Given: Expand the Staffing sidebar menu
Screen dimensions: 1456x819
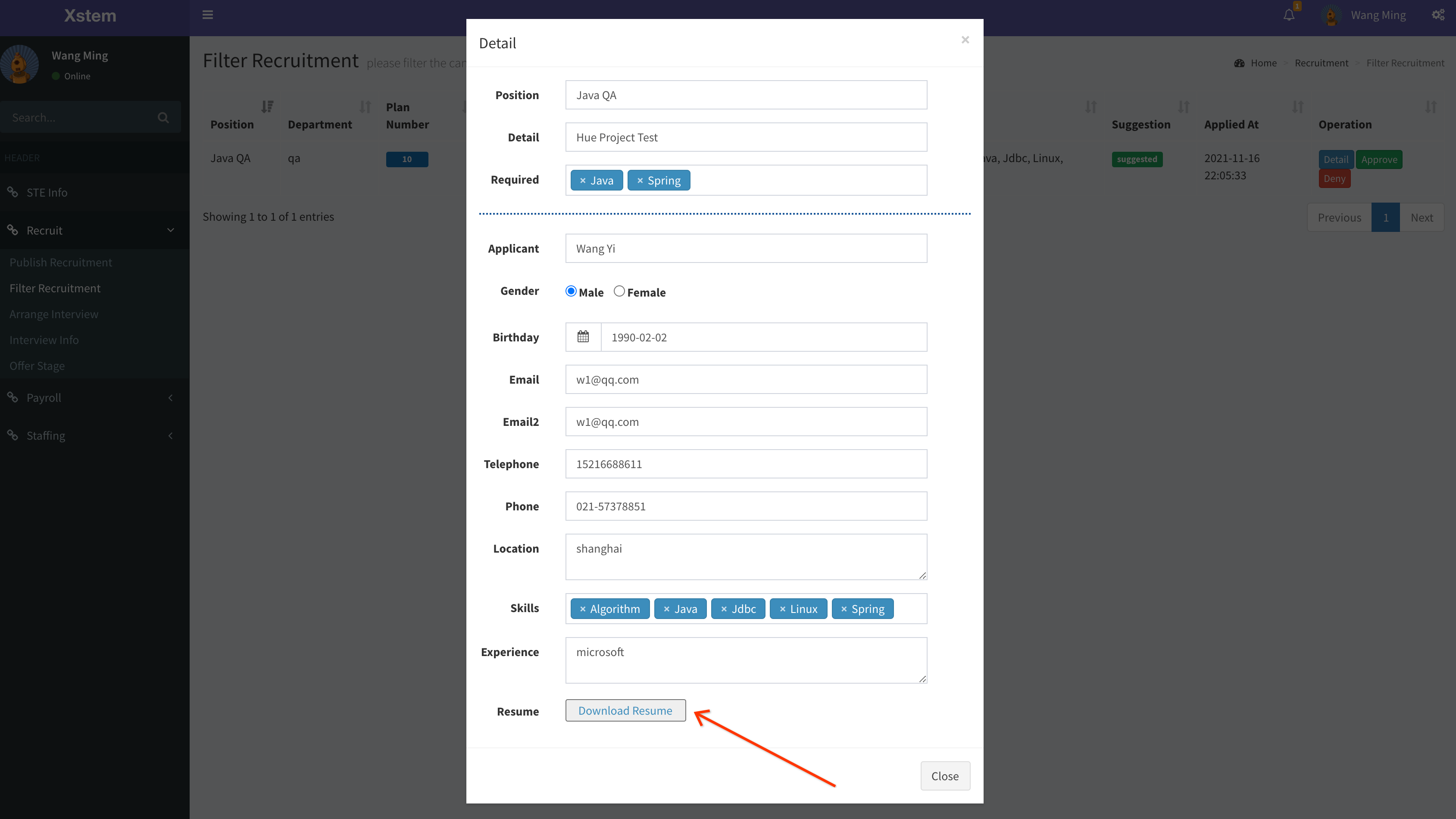Looking at the screenshot, I should tap(94, 435).
